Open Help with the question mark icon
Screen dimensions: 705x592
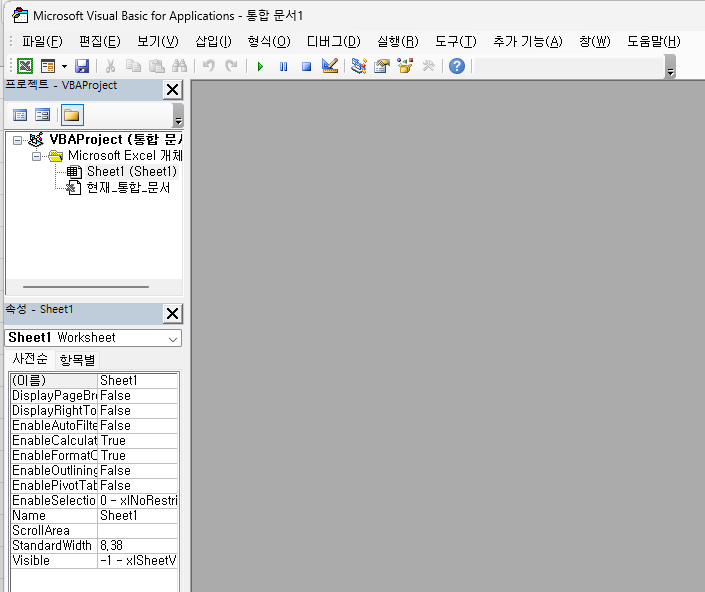click(457, 66)
